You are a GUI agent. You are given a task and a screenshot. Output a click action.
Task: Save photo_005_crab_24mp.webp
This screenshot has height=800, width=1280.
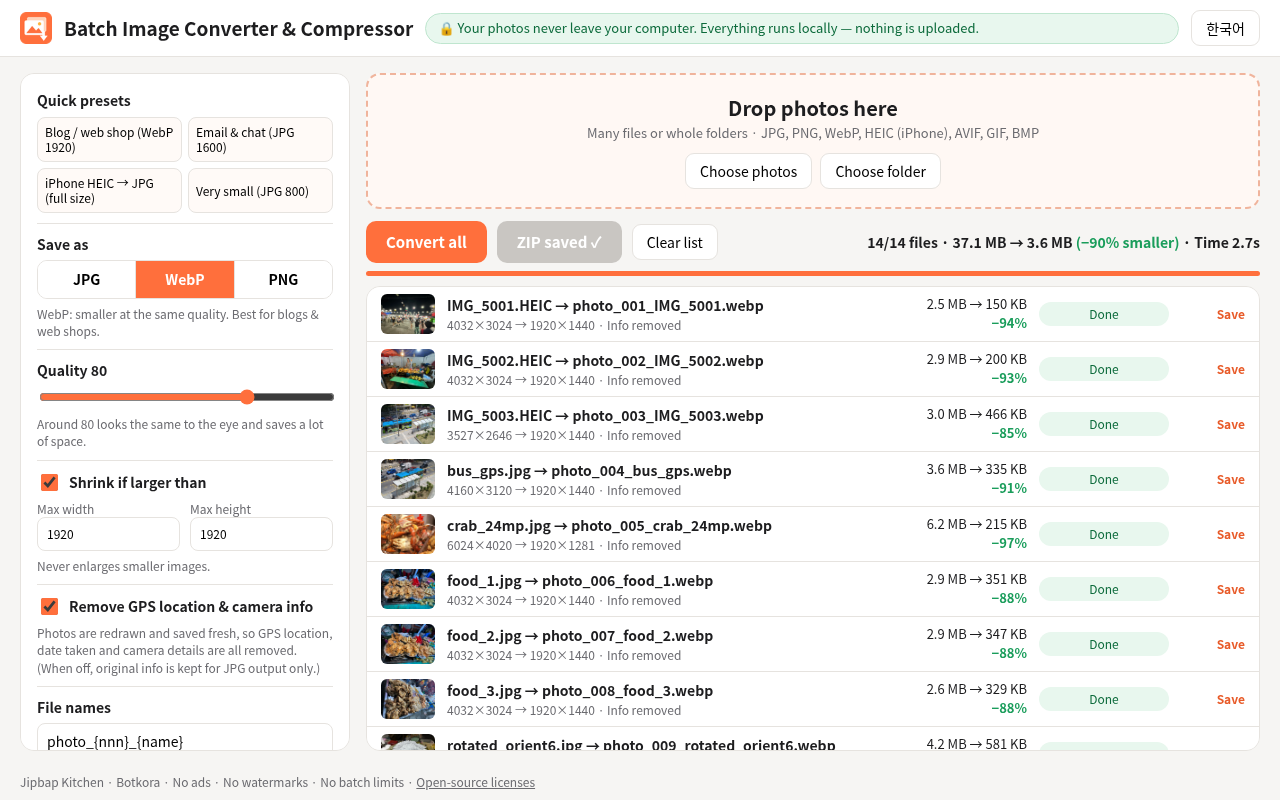coord(1230,534)
